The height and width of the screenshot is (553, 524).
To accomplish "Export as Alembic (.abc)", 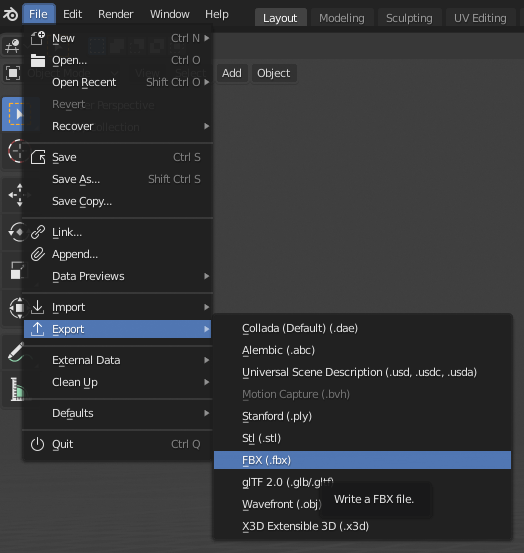I will coord(362,350).
